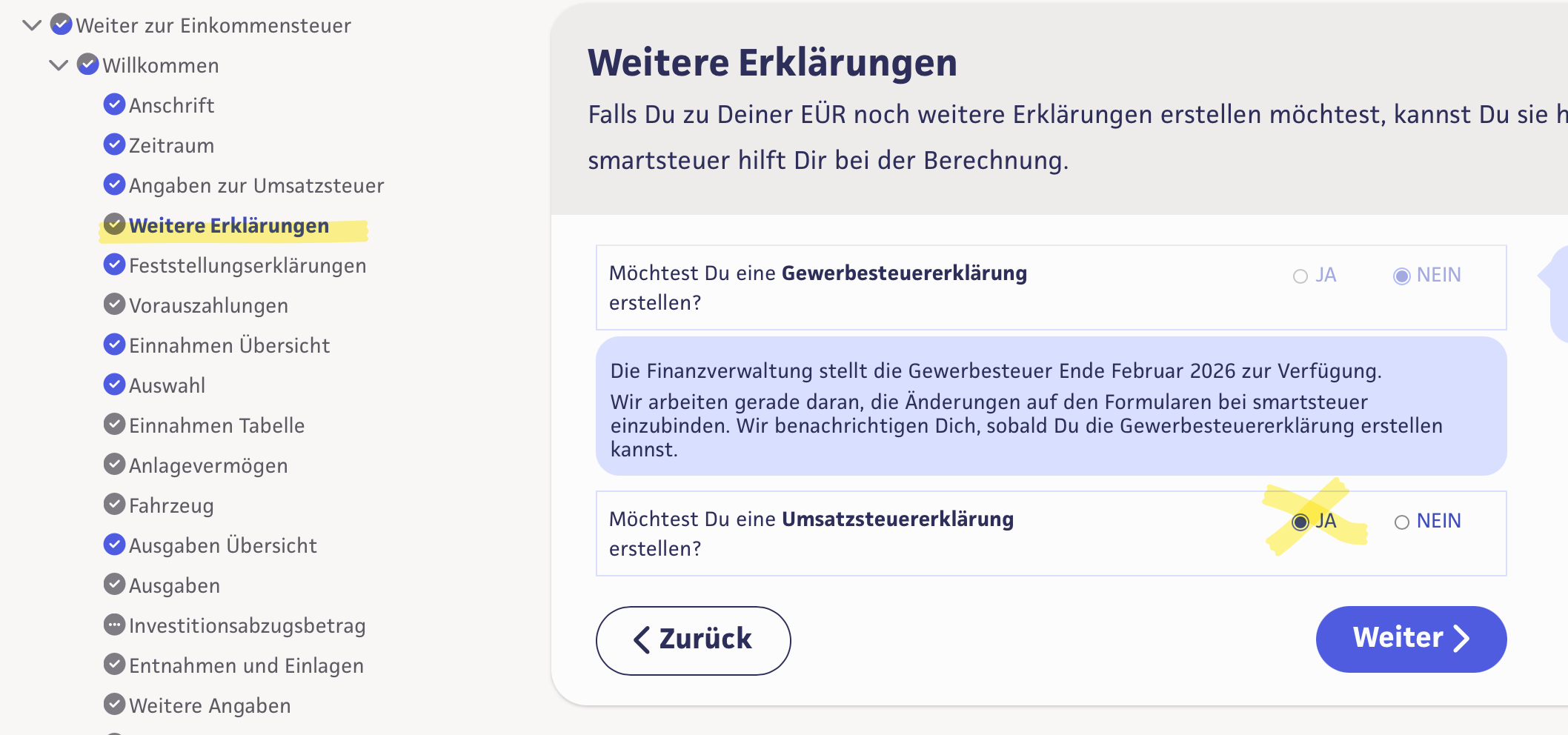This screenshot has height=735, width=1568.
Task: Click the Zurück button
Action: 693,640
